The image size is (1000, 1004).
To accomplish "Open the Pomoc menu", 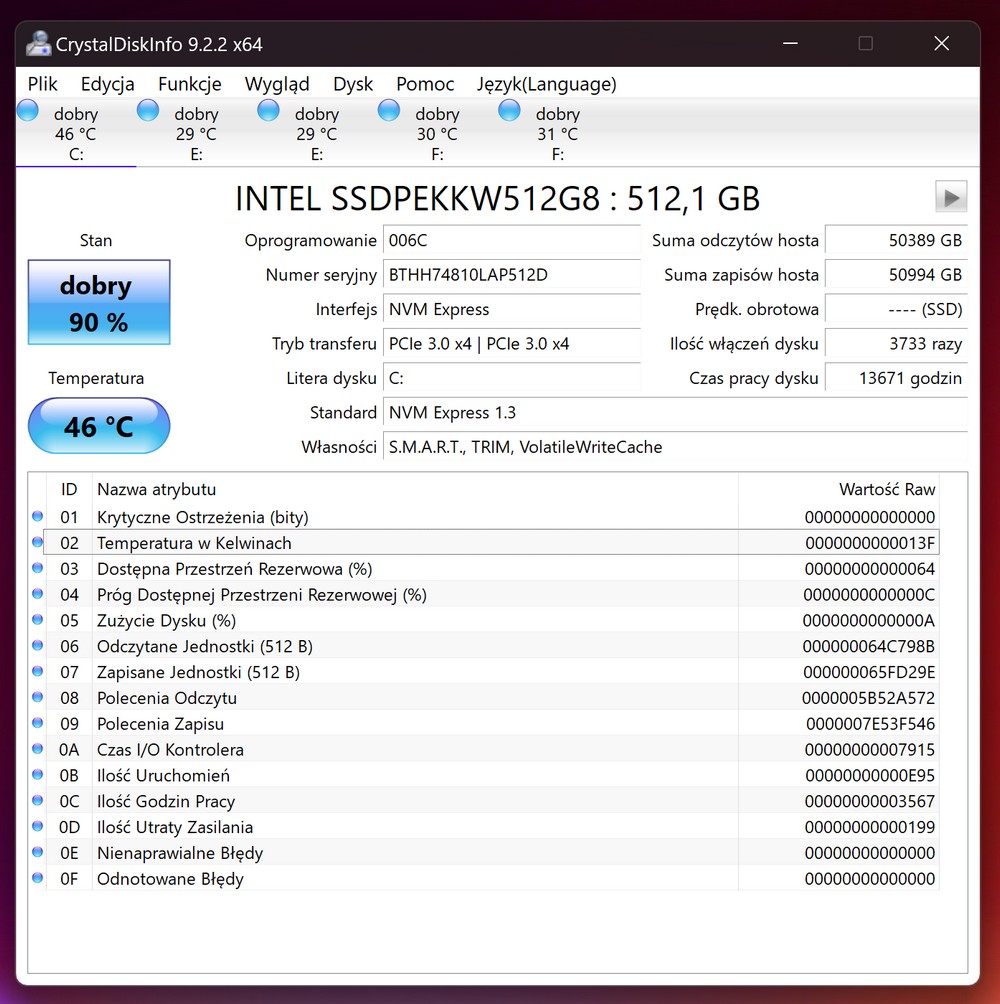I will (x=425, y=84).
